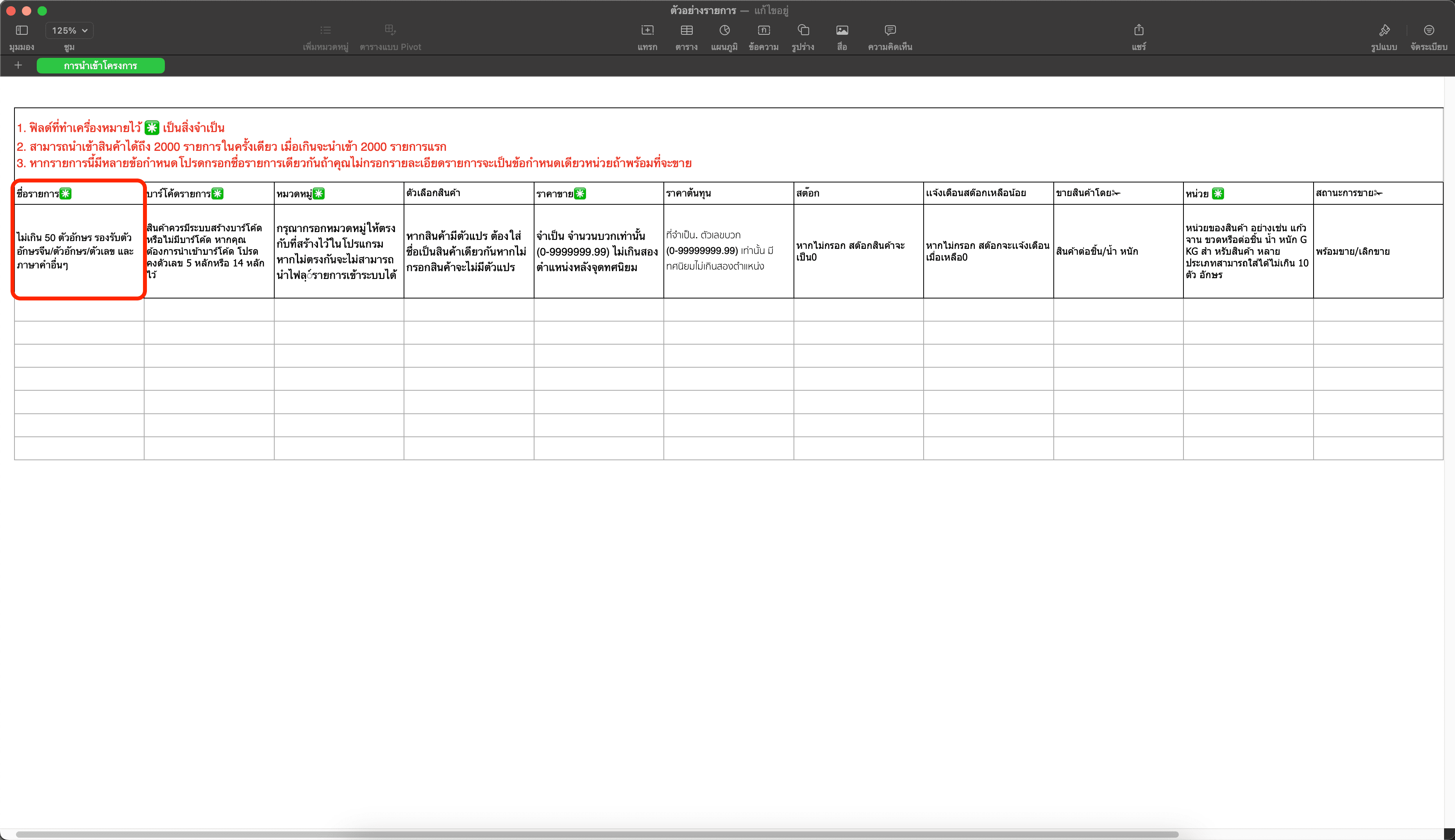Click the Text box (ข้อความ) icon

tap(763, 30)
